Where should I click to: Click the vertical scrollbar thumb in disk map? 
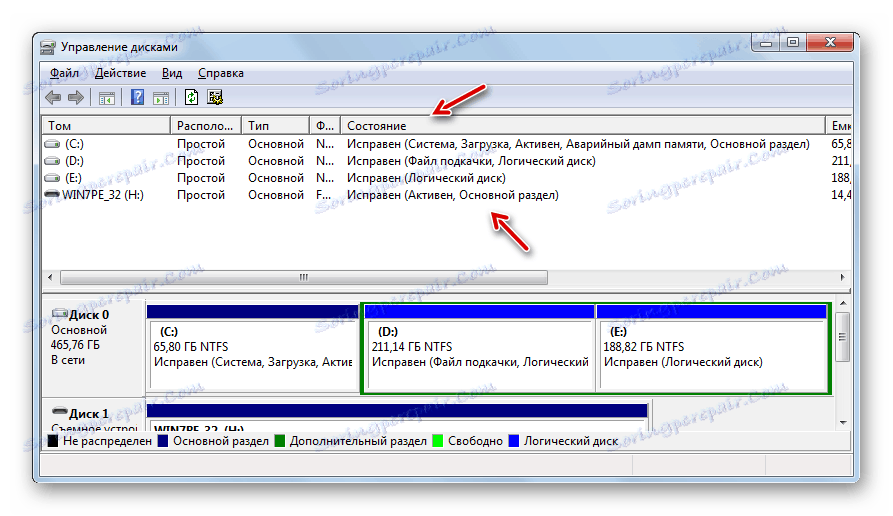click(x=843, y=337)
